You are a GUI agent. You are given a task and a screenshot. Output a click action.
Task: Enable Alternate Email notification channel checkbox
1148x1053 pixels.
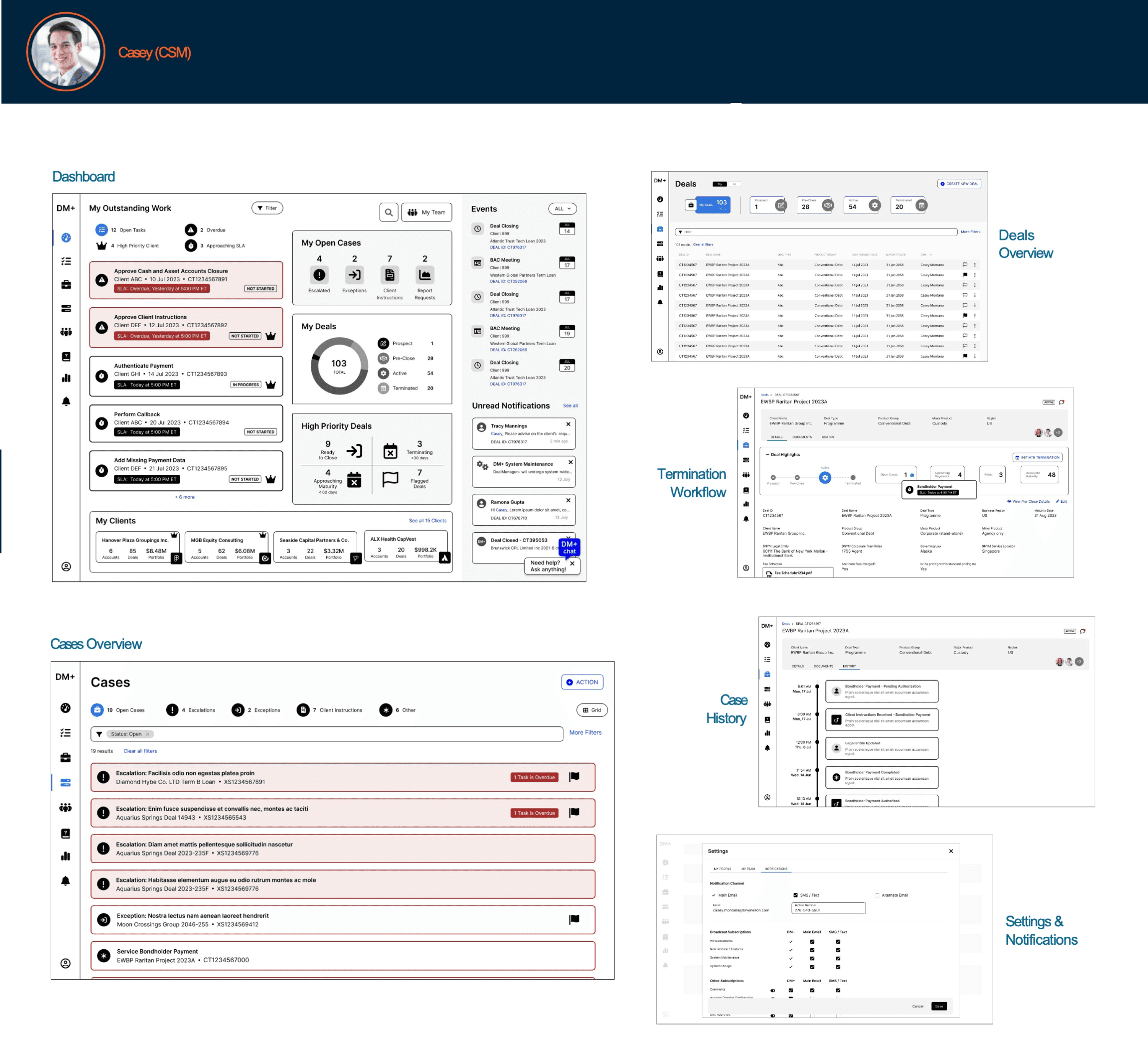pyautogui.click(x=877, y=895)
